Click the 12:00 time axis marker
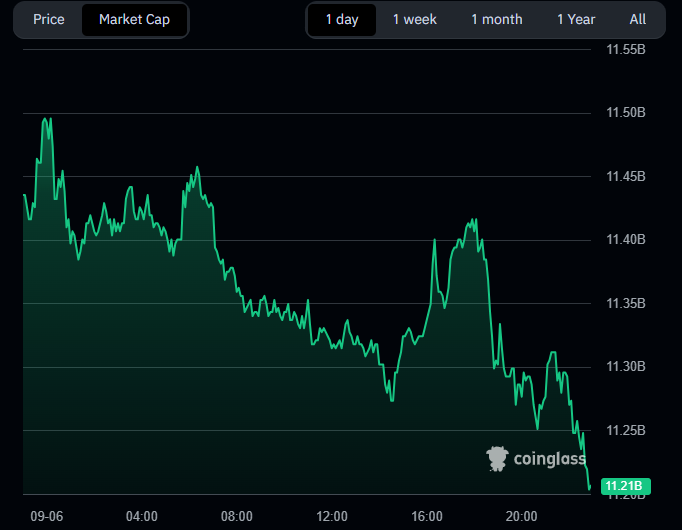This screenshot has width=682, height=530. click(332, 516)
